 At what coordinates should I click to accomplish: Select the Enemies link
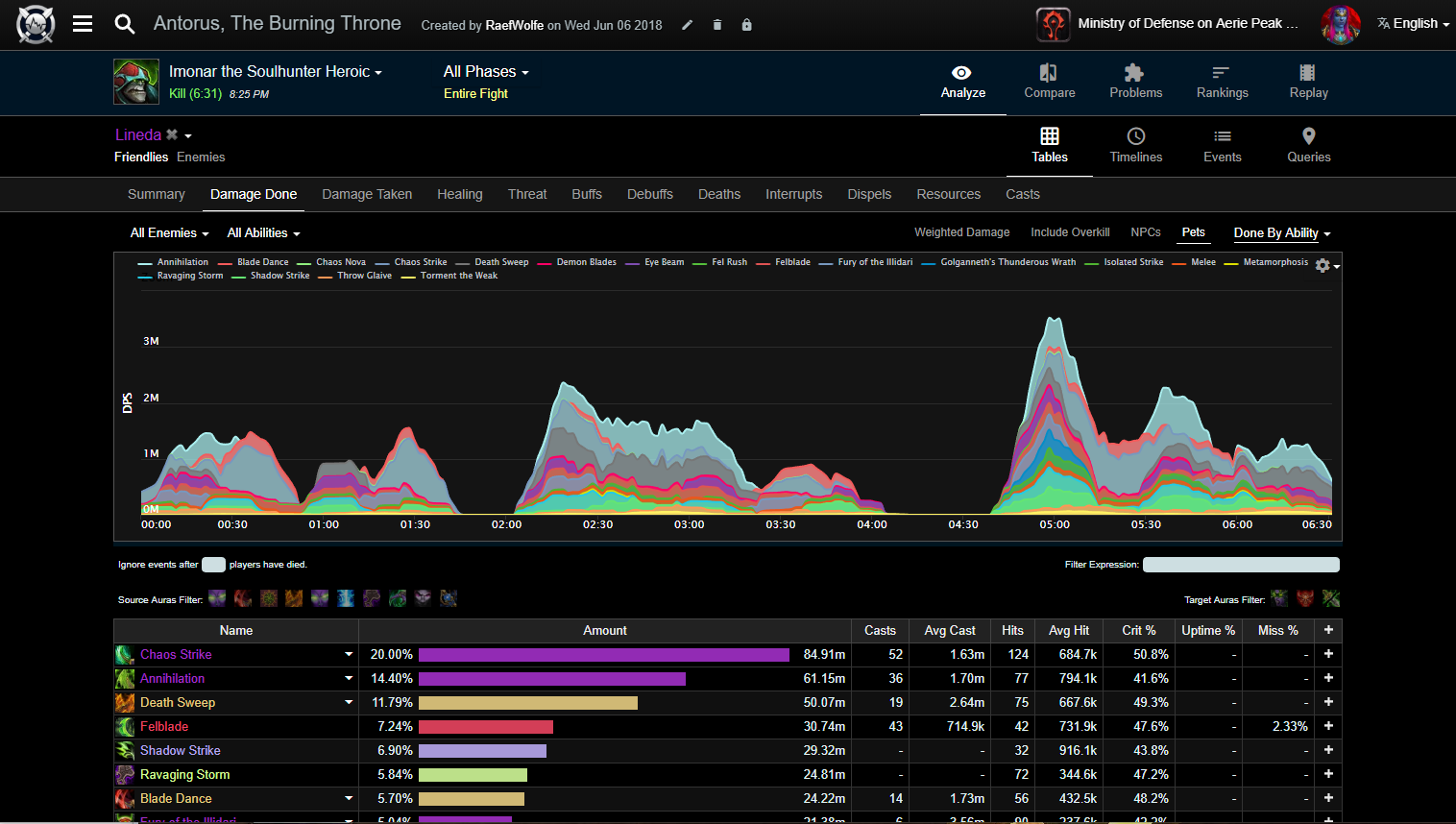[x=201, y=158]
